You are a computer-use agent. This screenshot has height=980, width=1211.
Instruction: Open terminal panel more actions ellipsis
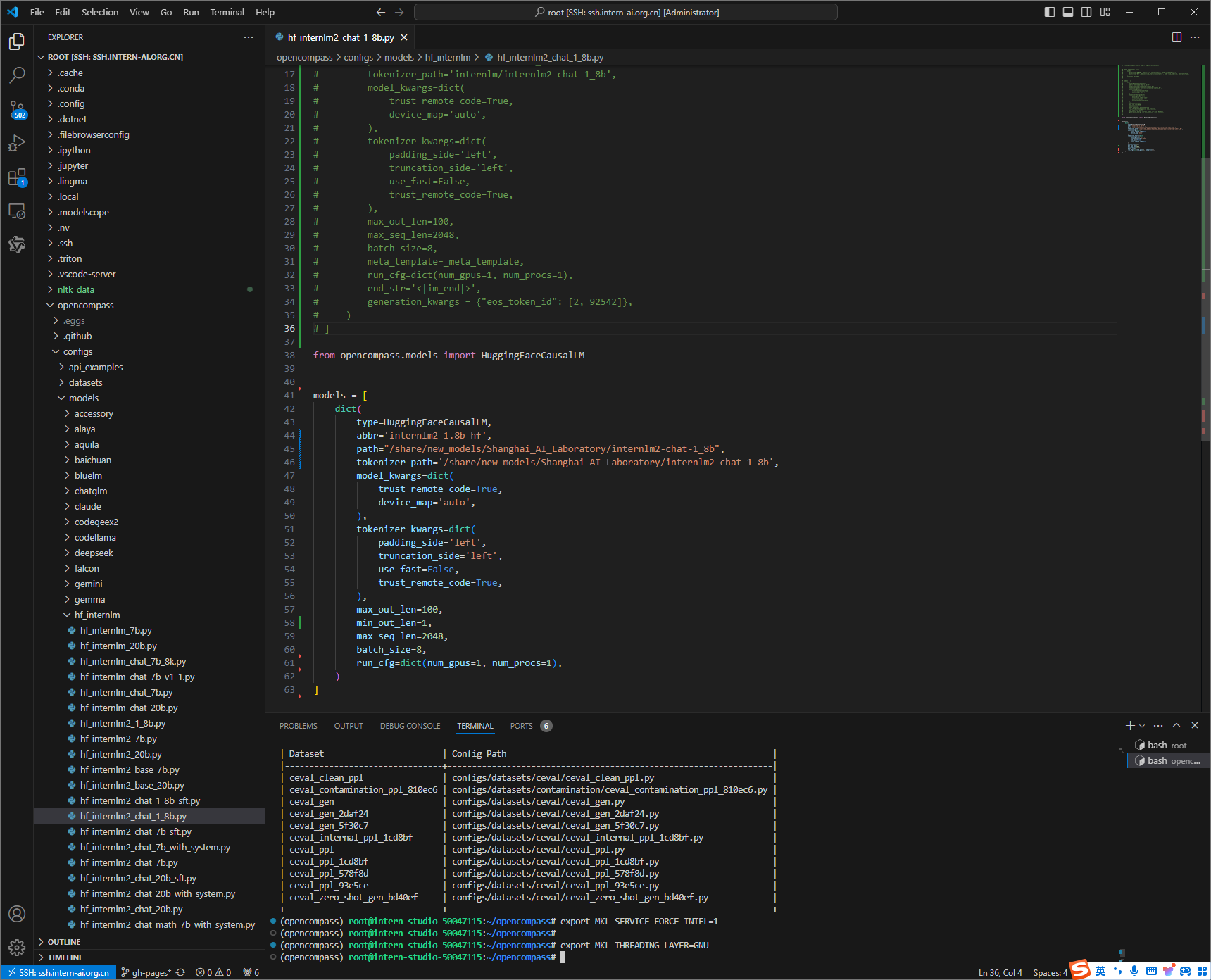[1158, 726]
